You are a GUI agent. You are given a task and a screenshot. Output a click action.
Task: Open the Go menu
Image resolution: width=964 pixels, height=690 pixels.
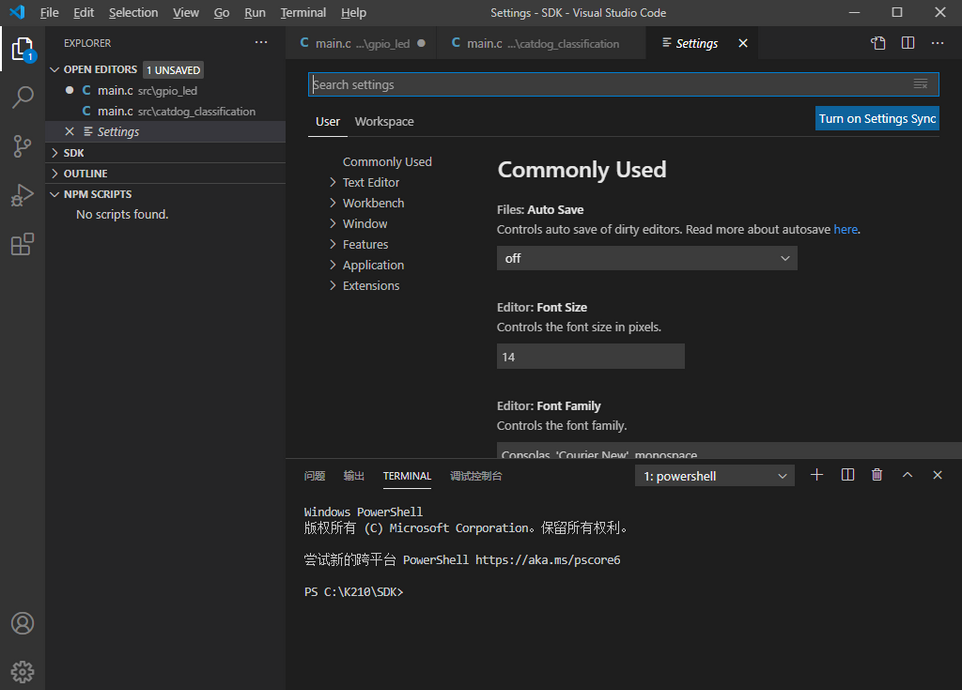[x=221, y=12]
